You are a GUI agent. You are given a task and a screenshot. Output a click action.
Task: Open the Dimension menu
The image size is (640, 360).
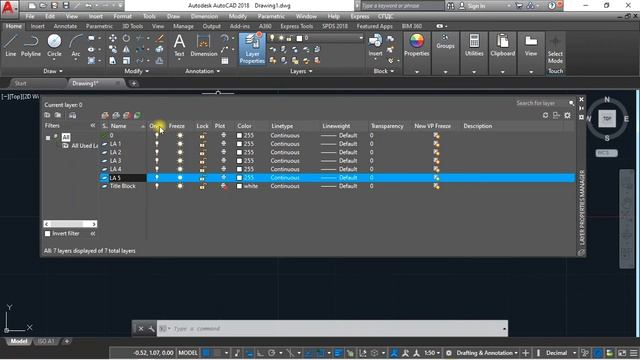click(204, 16)
